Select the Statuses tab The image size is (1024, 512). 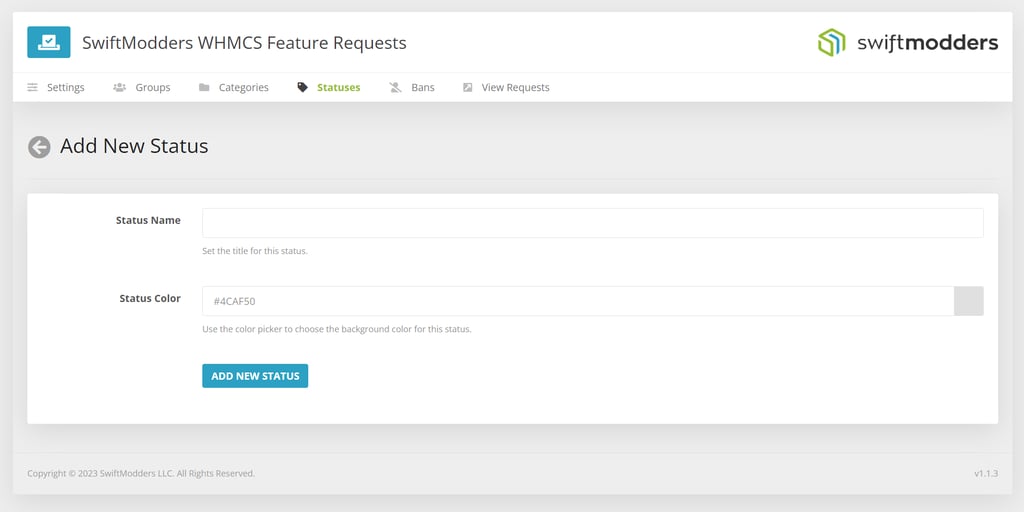pos(328,88)
